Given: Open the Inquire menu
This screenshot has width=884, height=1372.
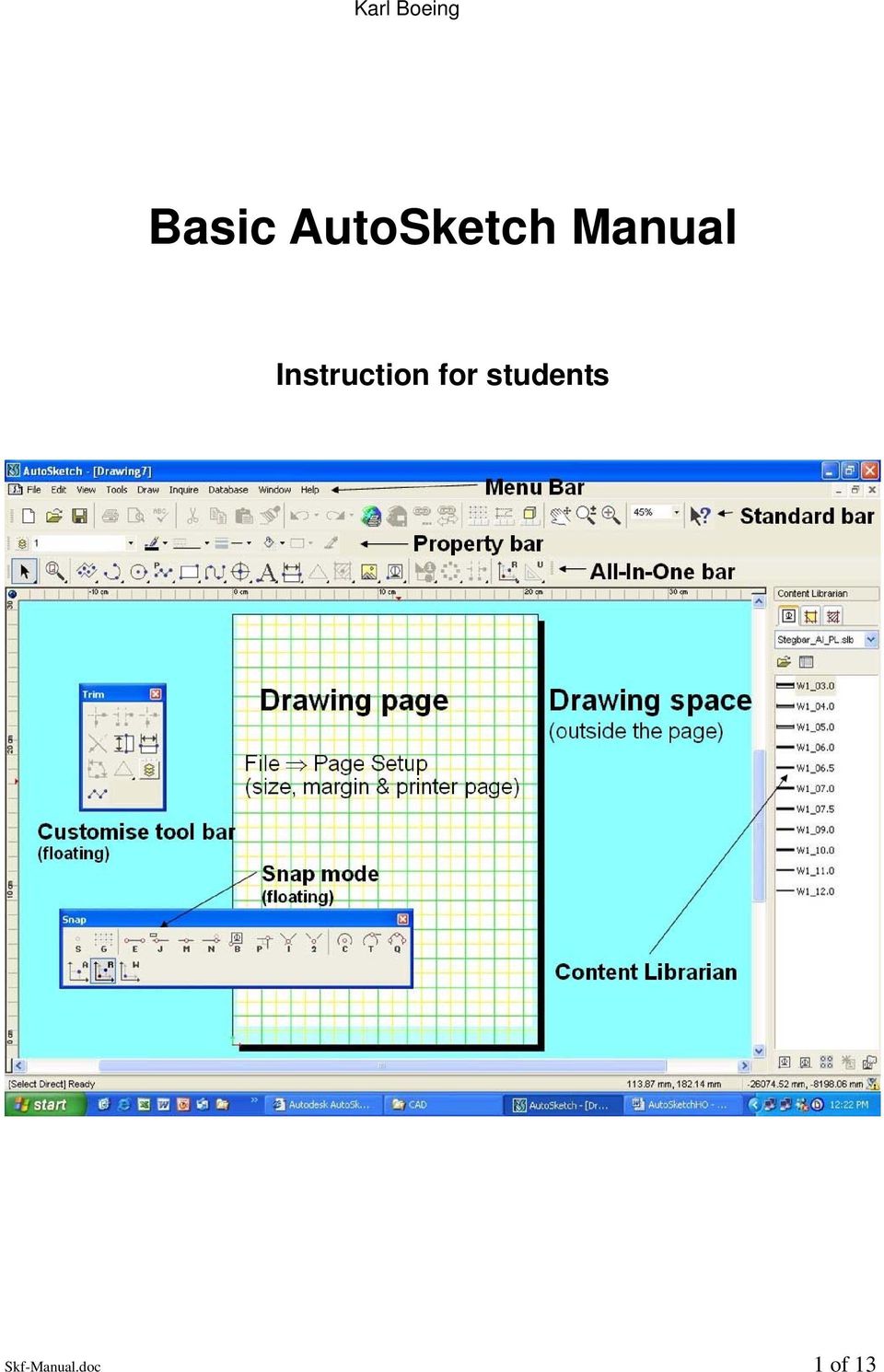Looking at the screenshot, I should [183, 490].
